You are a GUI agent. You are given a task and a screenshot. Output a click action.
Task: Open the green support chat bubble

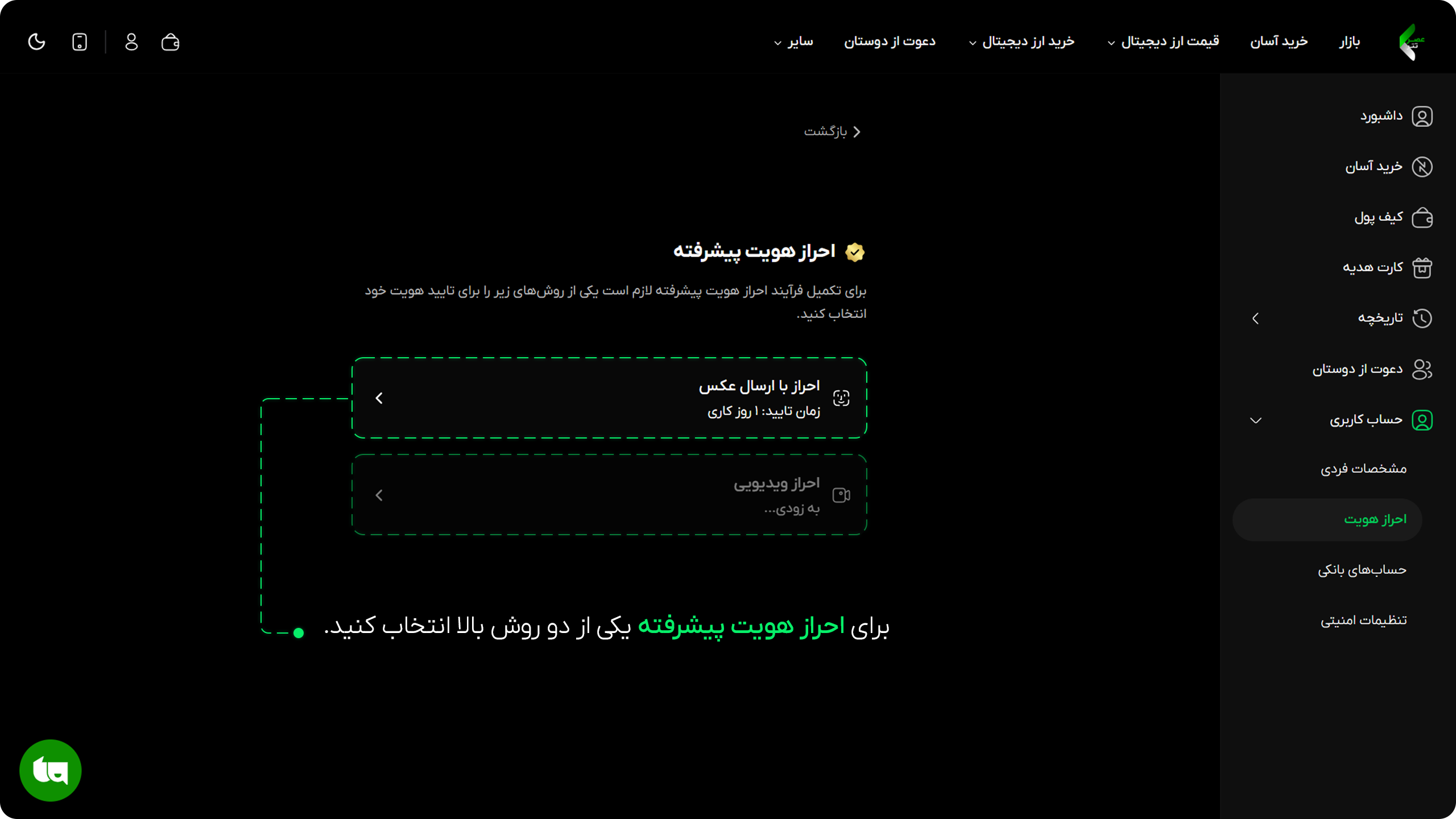pyautogui.click(x=51, y=770)
